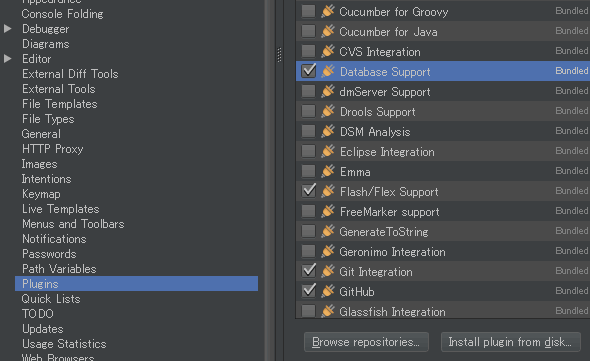The width and height of the screenshot is (590, 361).
Task: Click Install plugin from disk button
Action: (510, 342)
